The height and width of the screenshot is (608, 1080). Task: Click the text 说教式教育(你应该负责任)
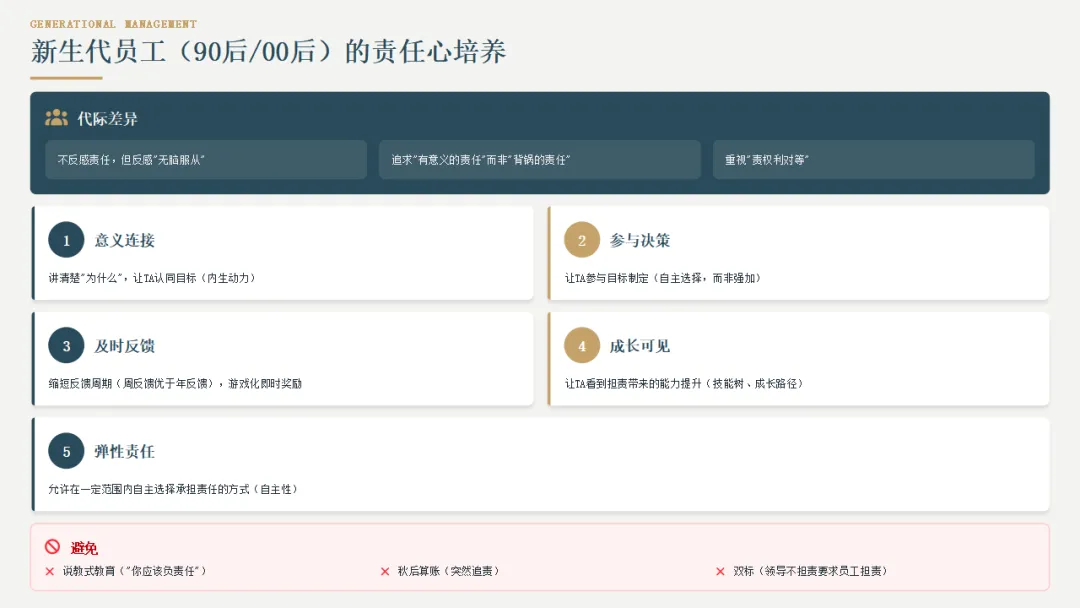(134, 571)
